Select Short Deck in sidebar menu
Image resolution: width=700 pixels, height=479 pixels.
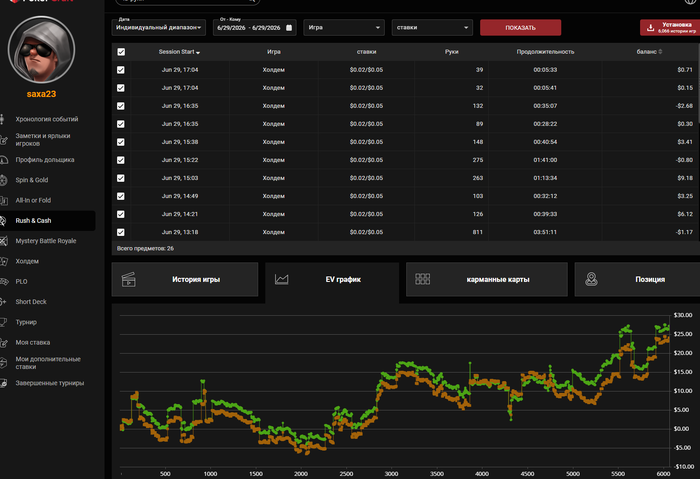[31, 302]
